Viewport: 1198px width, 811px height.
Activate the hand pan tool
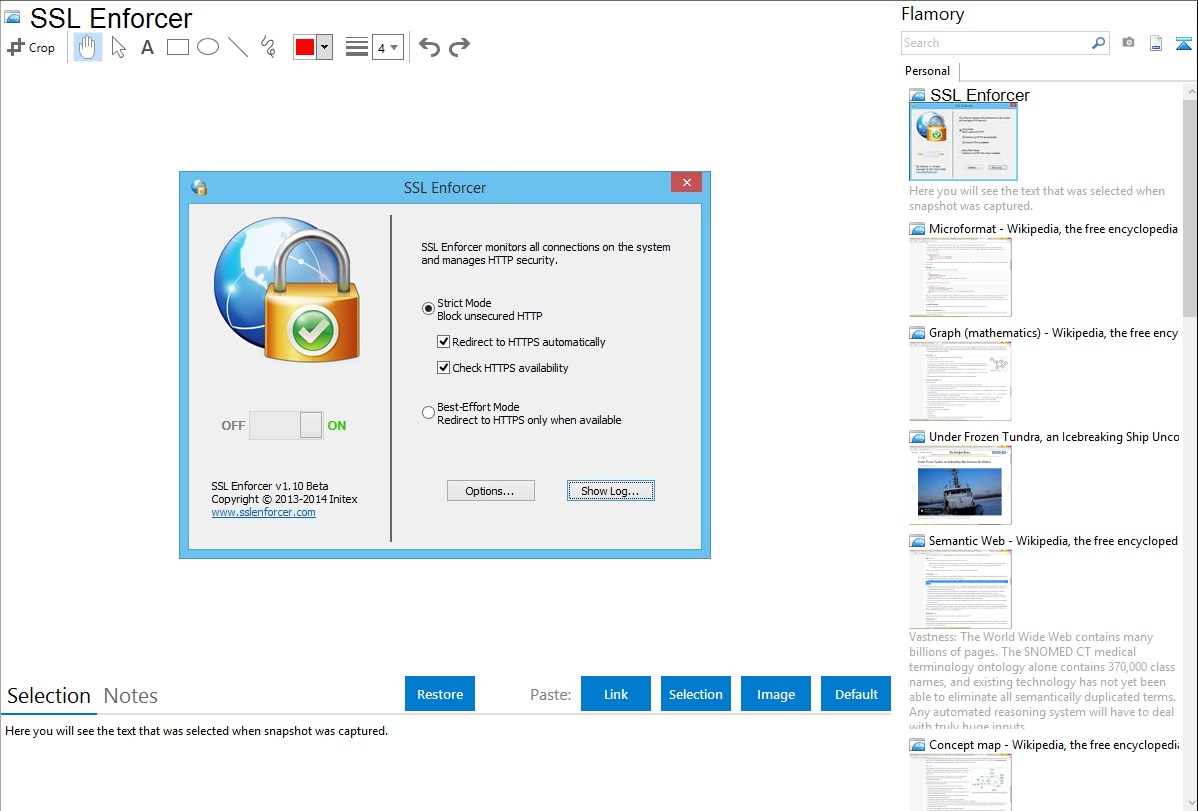coord(87,47)
